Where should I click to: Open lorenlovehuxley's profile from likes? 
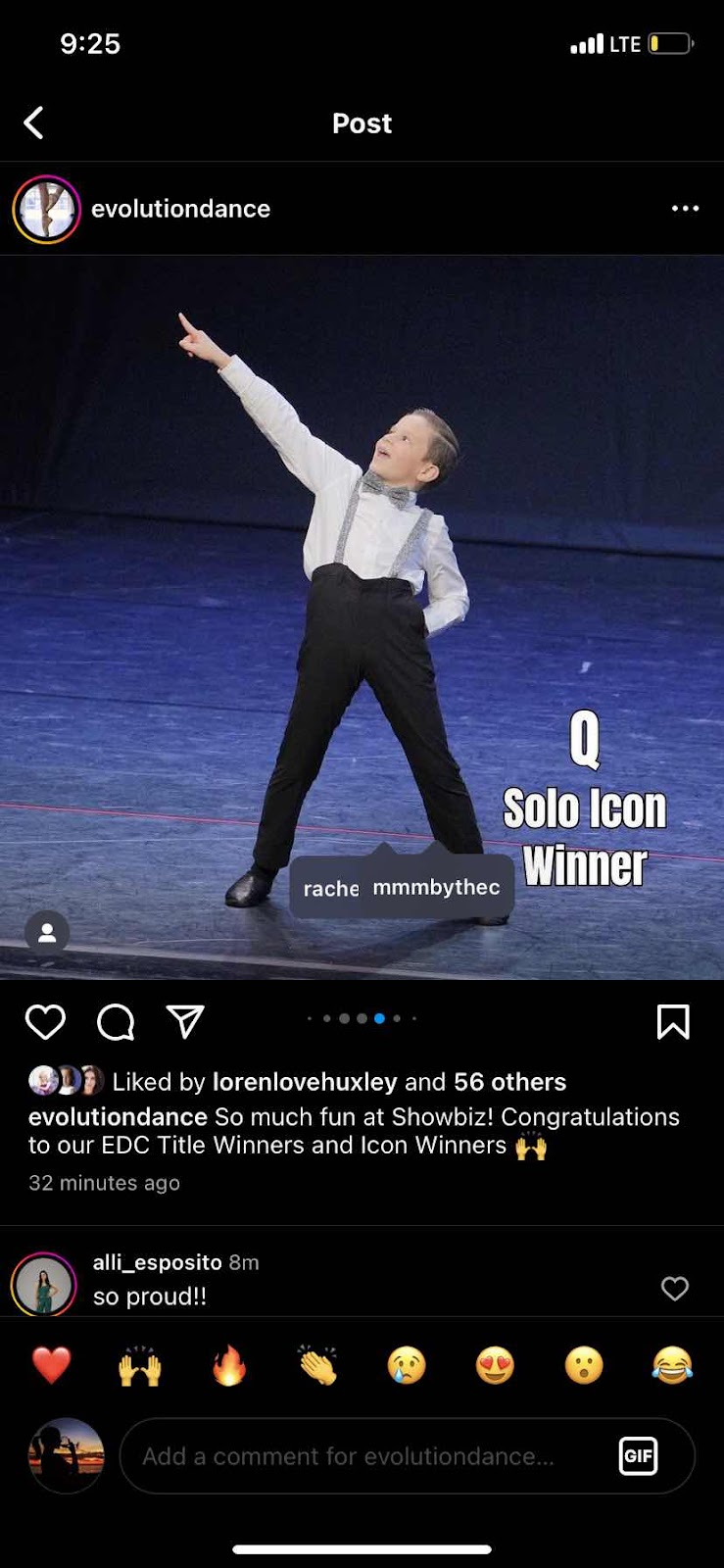point(305,1082)
